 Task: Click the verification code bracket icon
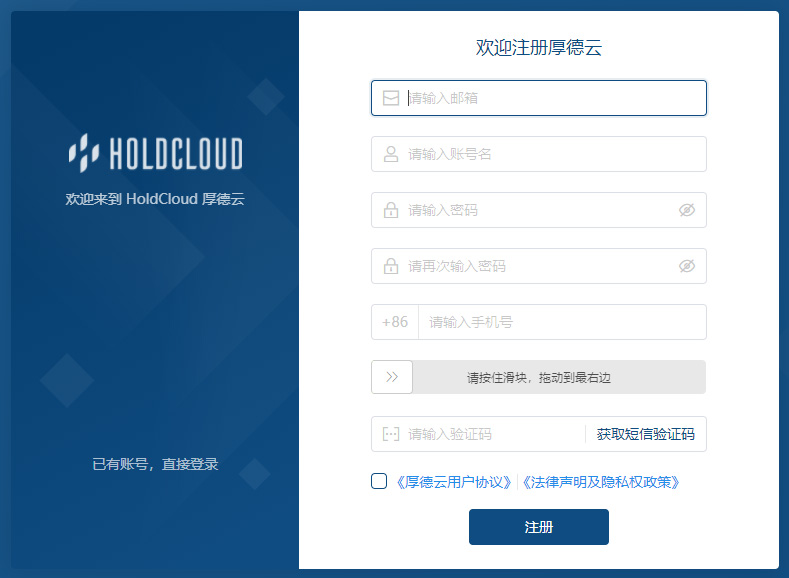[x=390, y=434]
